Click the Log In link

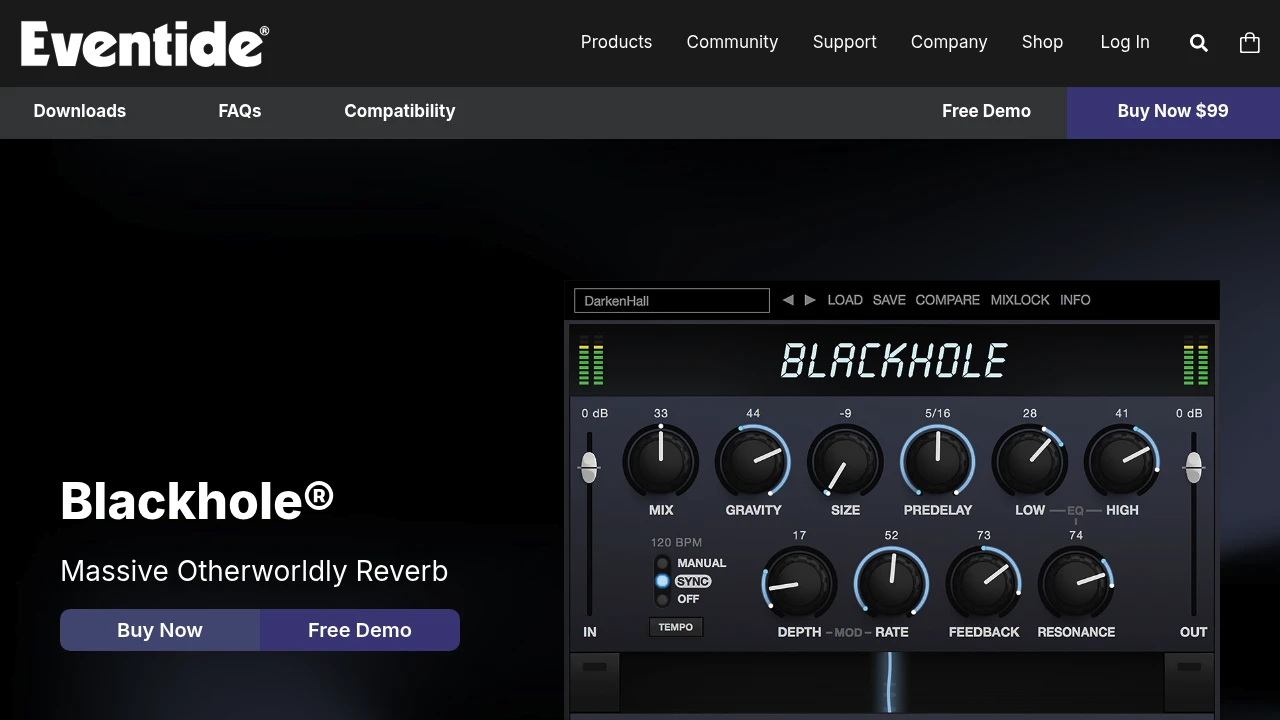tap(1125, 42)
